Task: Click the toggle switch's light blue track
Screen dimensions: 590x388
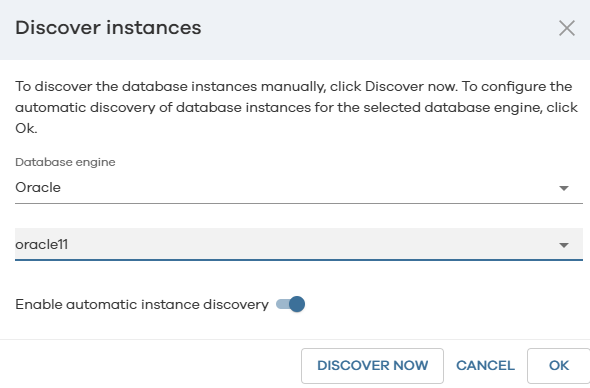Action: [282, 304]
